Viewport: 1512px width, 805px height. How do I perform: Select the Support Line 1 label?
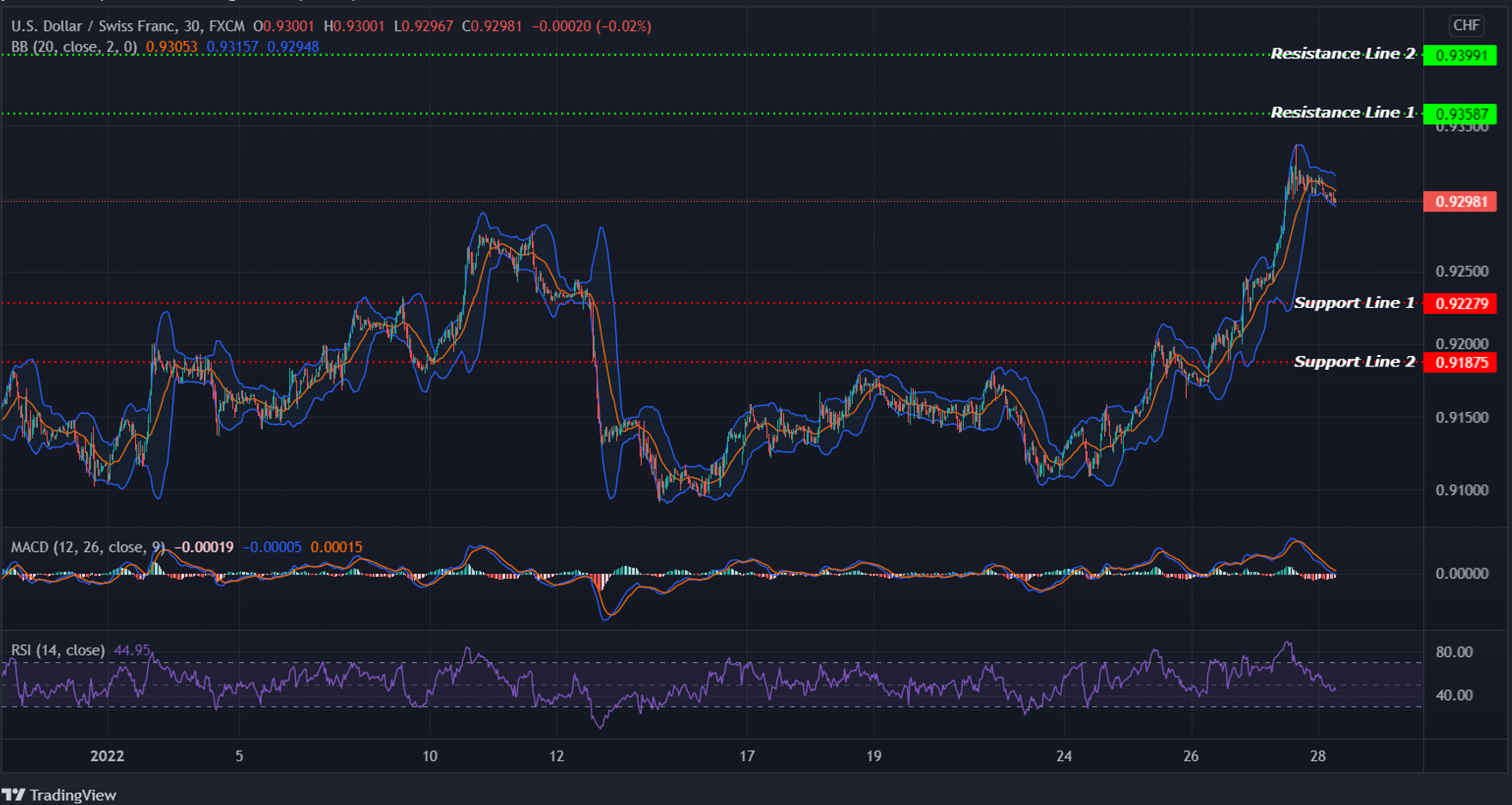pyautogui.click(x=1356, y=303)
